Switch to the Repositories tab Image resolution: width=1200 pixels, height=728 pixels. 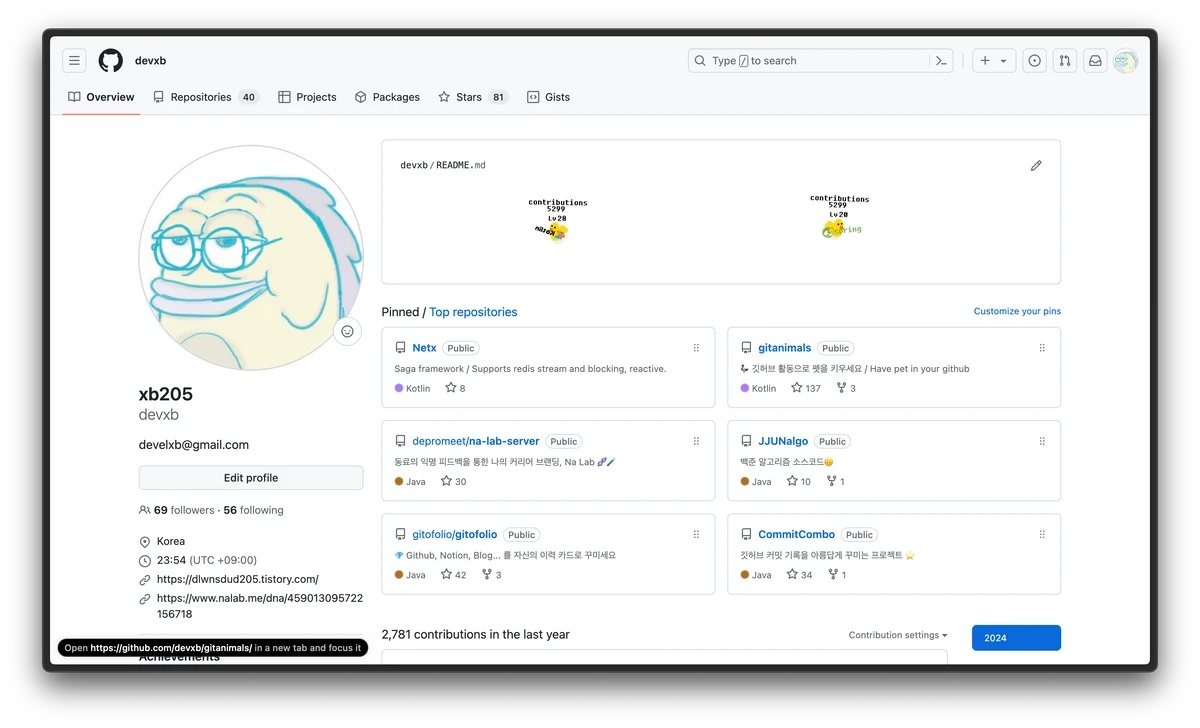click(x=206, y=97)
